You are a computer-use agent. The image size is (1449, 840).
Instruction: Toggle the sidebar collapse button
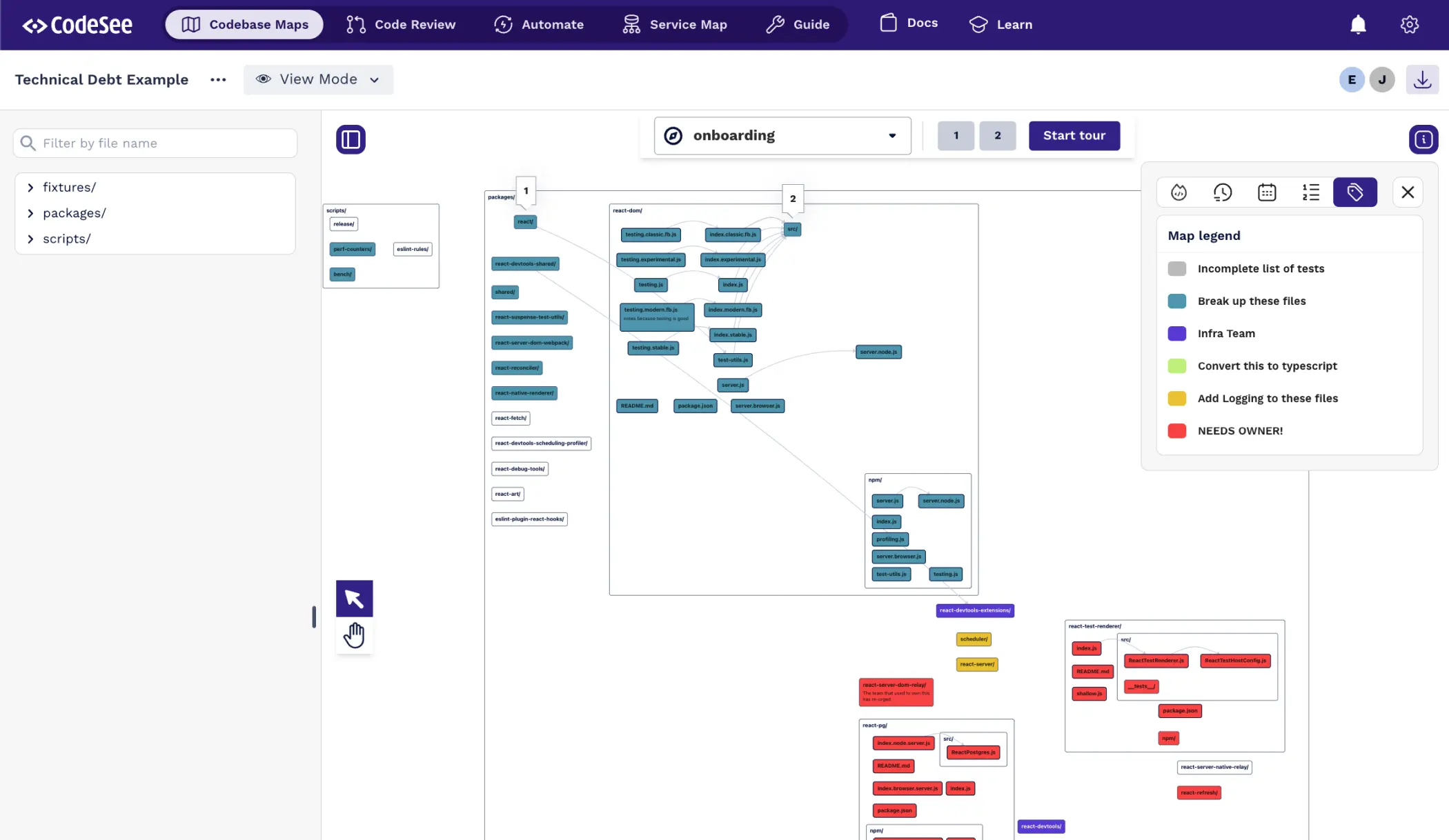coord(350,140)
